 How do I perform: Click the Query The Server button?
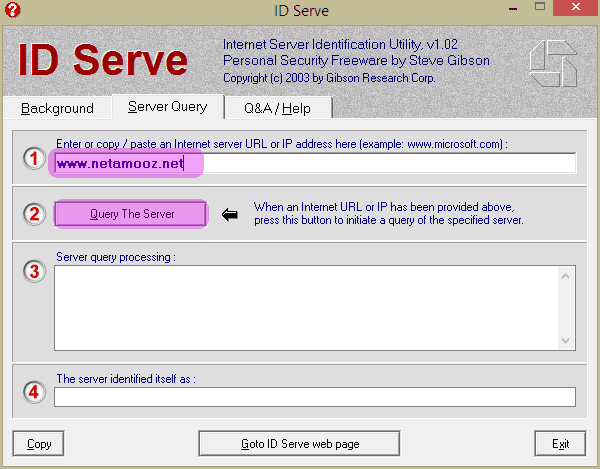click(131, 214)
